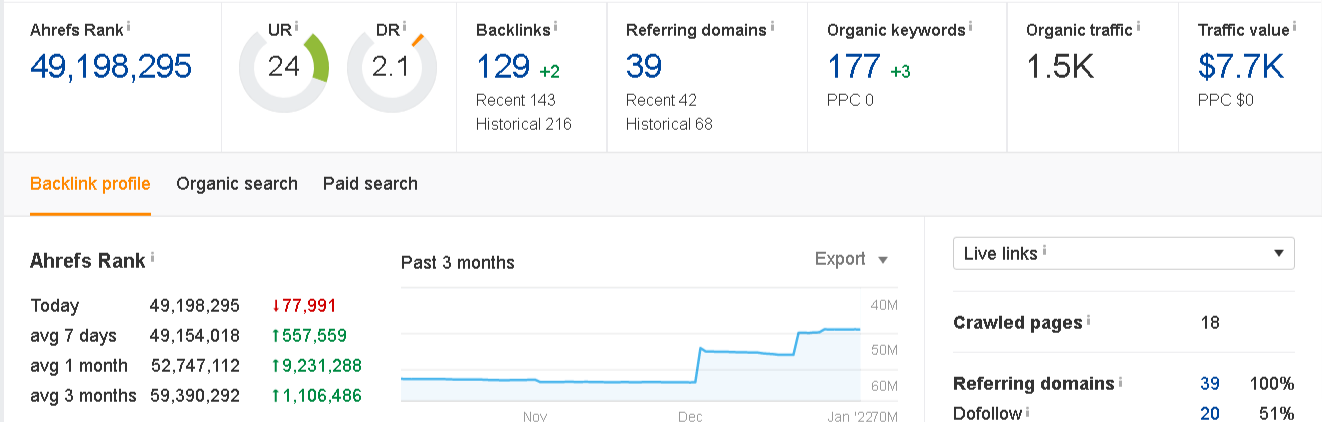The height and width of the screenshot is (422, 1322).
Task: Click the avg 3 months rank value 59,390,292
Action: 195,396
